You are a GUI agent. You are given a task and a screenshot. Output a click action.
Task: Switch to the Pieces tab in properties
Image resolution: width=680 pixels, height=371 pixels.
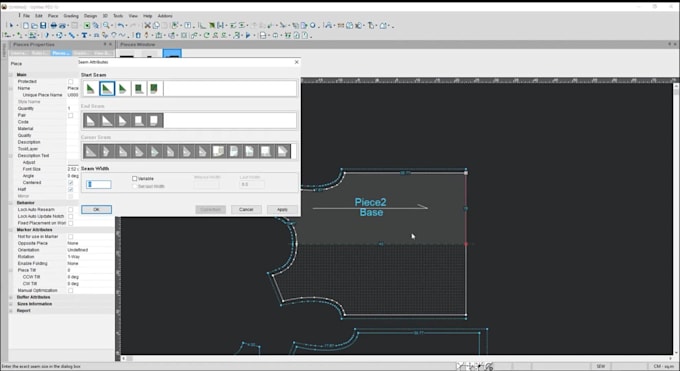click(61, 53)
